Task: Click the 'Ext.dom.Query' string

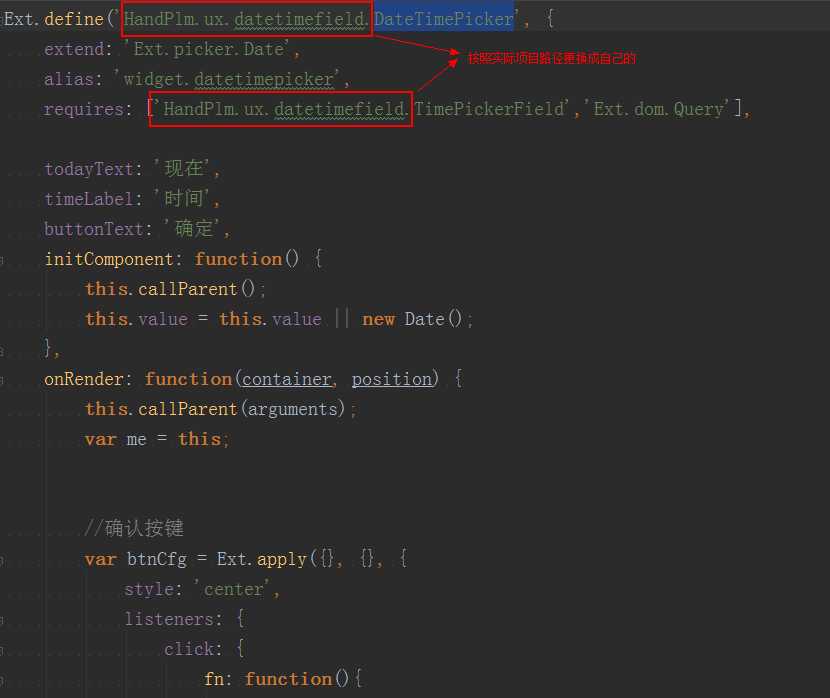Action: coord(658,109)
